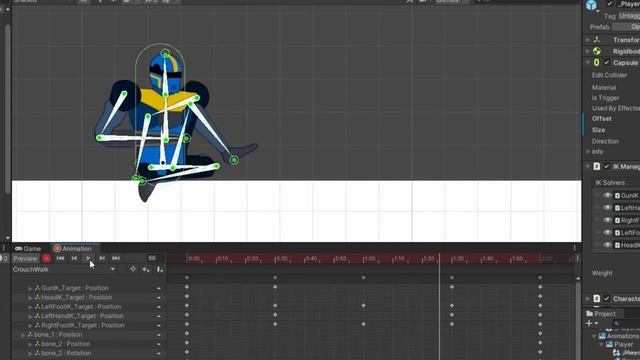Select LeftHandIK_Target : Position row label
This screenshot has height=360, width=640.
[x=82, y=316]
